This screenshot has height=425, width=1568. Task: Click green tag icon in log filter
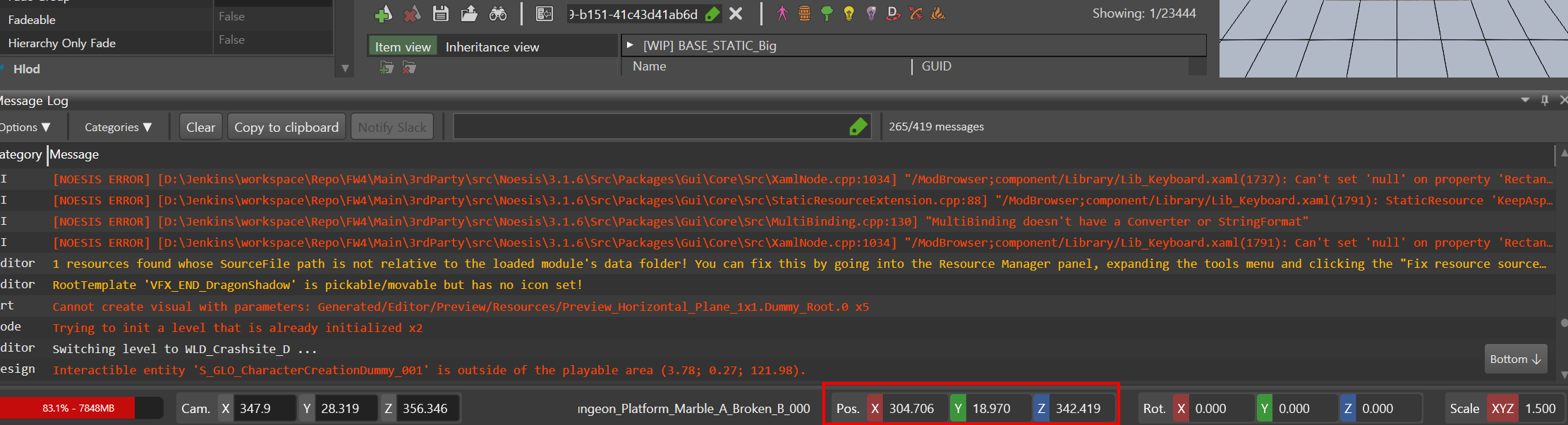pyautogui.click(x=858, y=127)
